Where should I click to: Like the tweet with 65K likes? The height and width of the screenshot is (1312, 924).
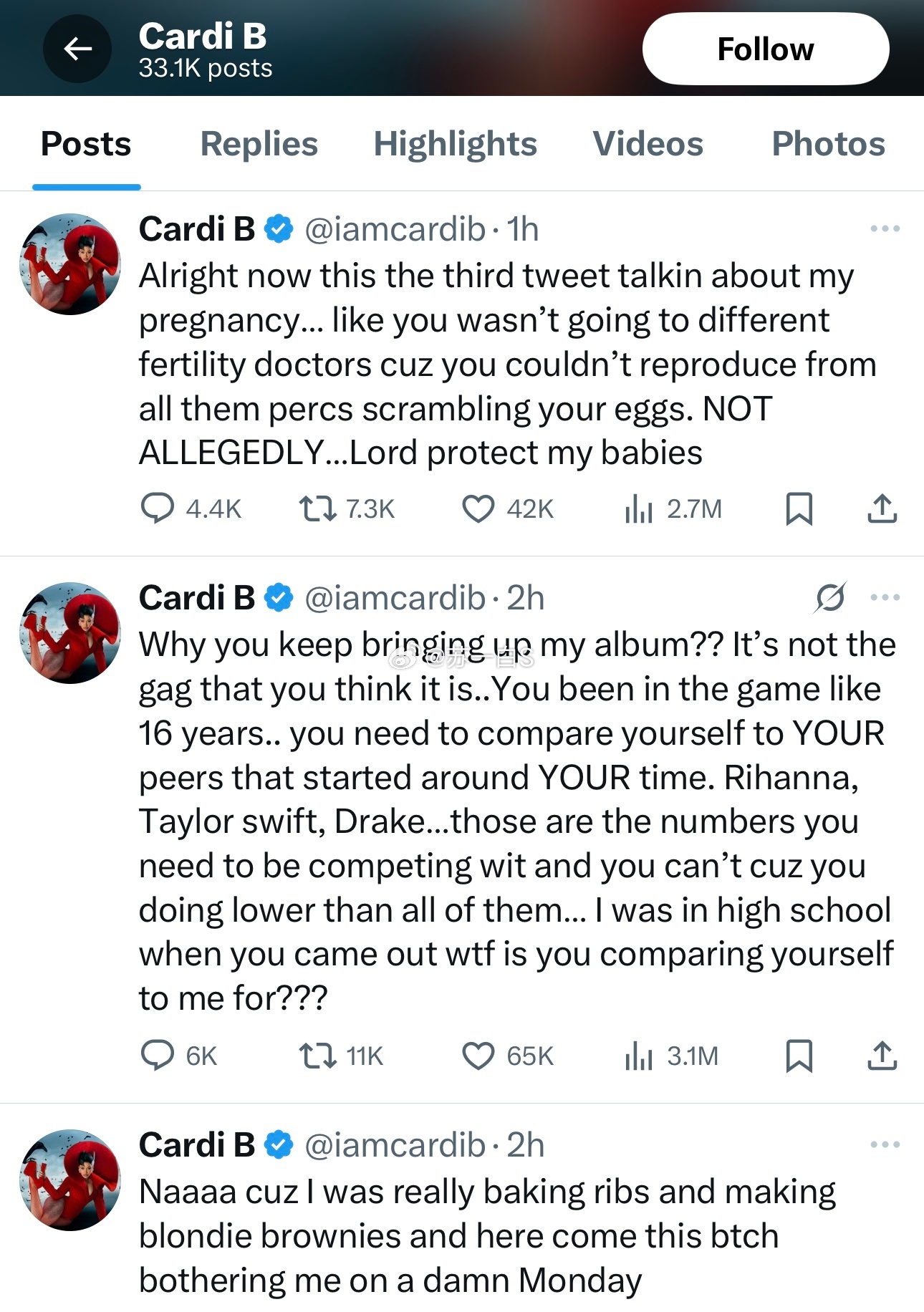coord(478,1056)
